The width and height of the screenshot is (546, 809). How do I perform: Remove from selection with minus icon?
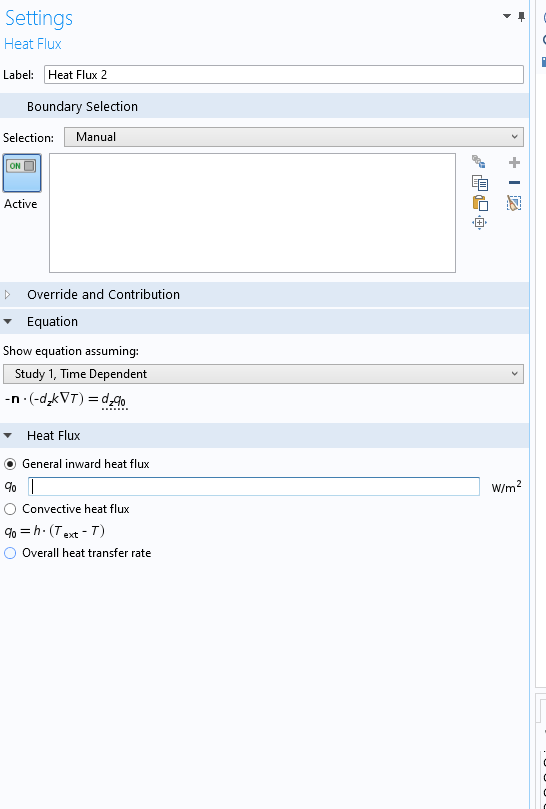point(514,183)
